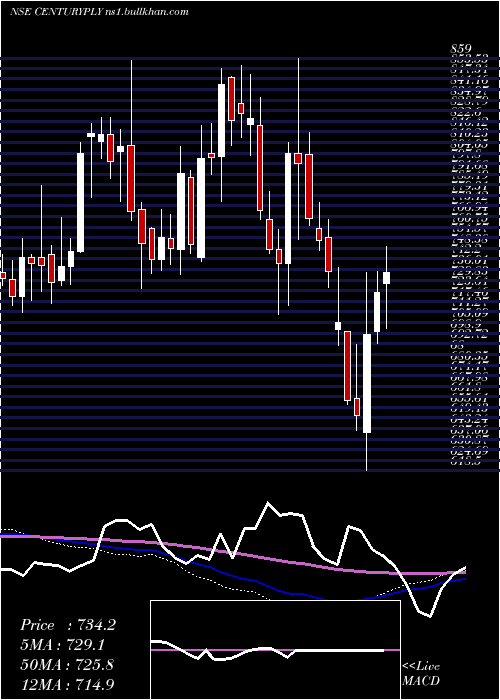Click the 12MA : 714.9 value
Screen dimensions: 500x700
69,683
